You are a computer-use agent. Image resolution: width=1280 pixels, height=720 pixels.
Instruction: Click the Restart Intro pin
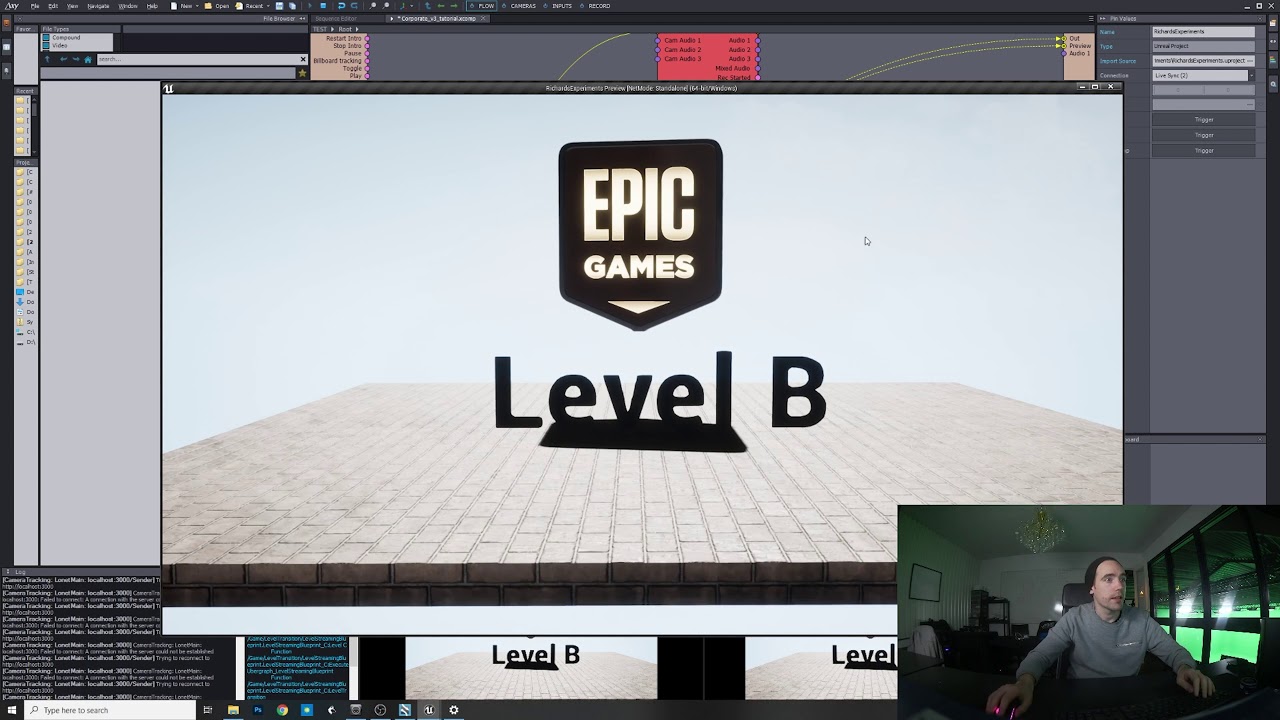(367, 38)
